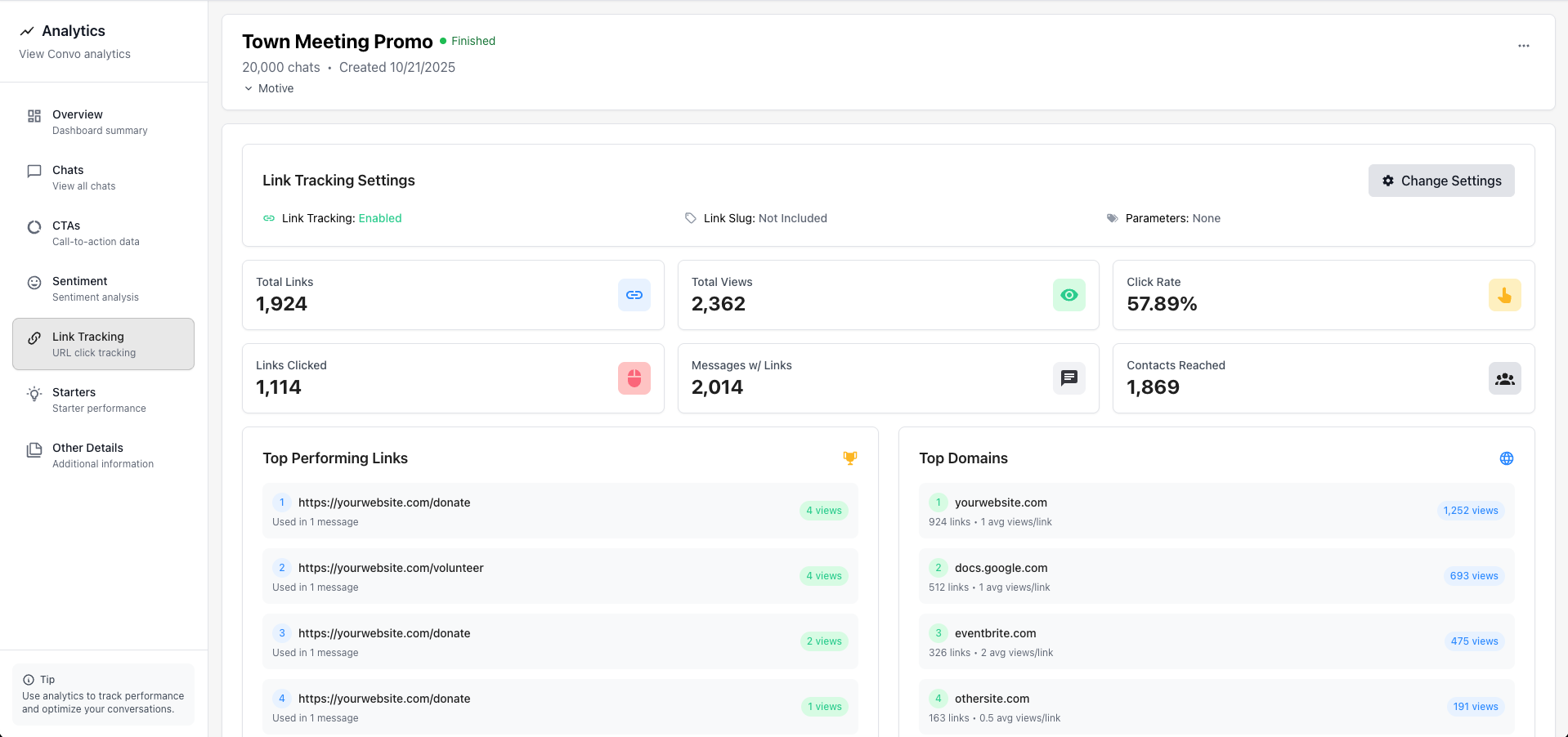Select the Link Tracking chain icon
The image size is (1568, 737).
pos(34,337)
